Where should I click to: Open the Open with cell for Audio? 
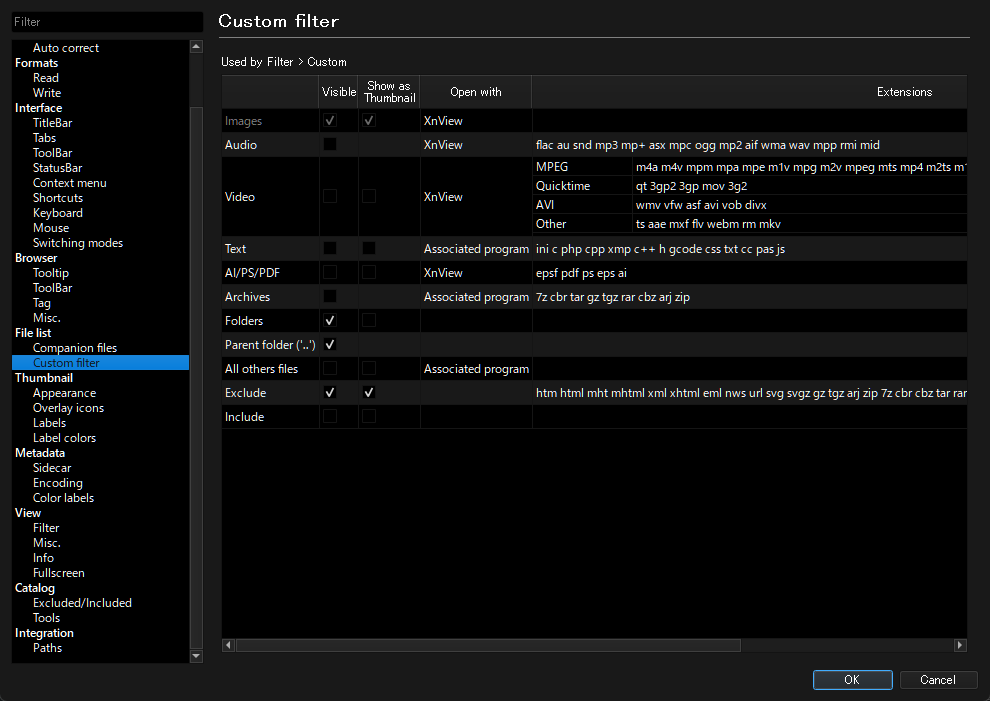point(476,145)
